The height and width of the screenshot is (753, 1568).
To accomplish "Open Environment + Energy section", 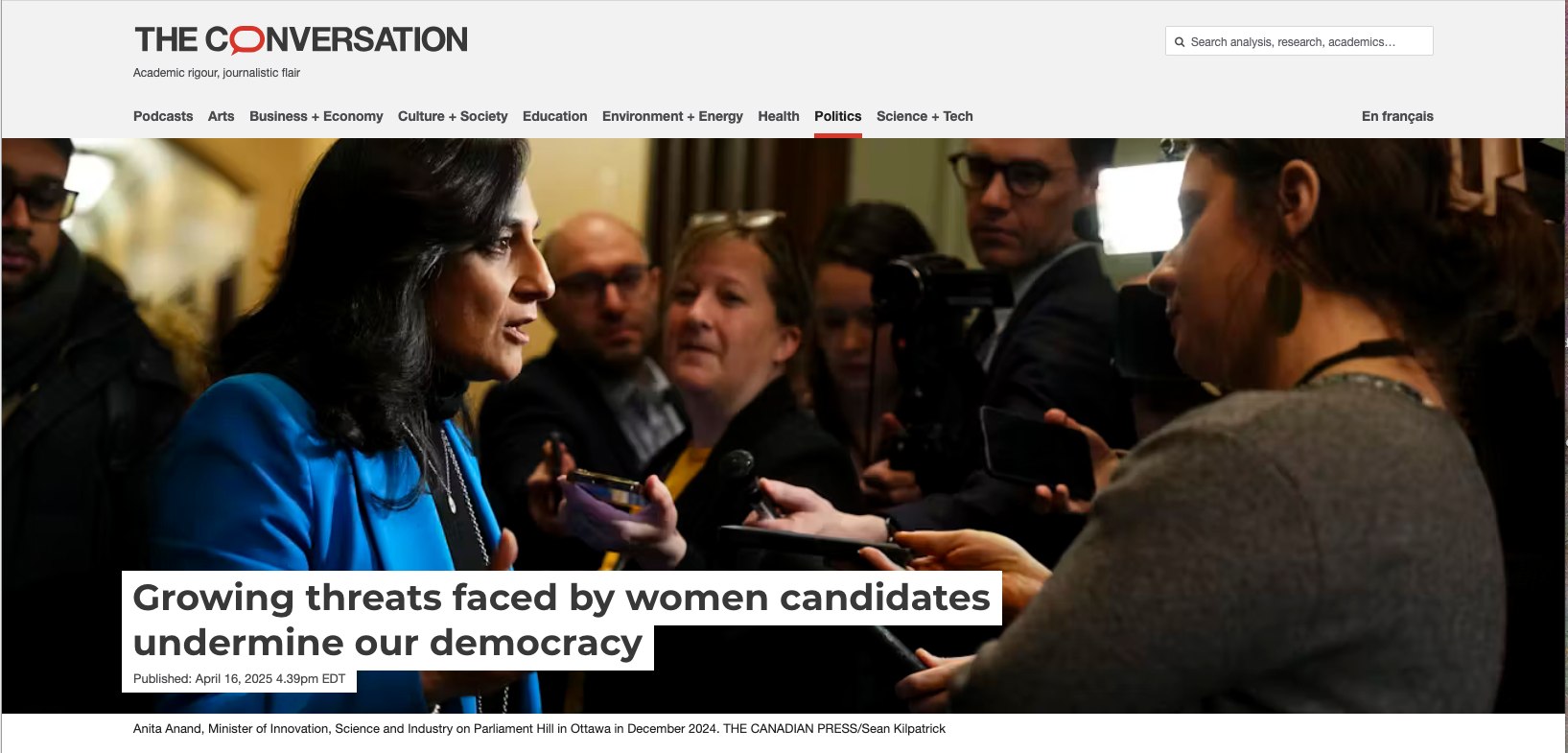I will pyautogui.click(x=672, y=116).
